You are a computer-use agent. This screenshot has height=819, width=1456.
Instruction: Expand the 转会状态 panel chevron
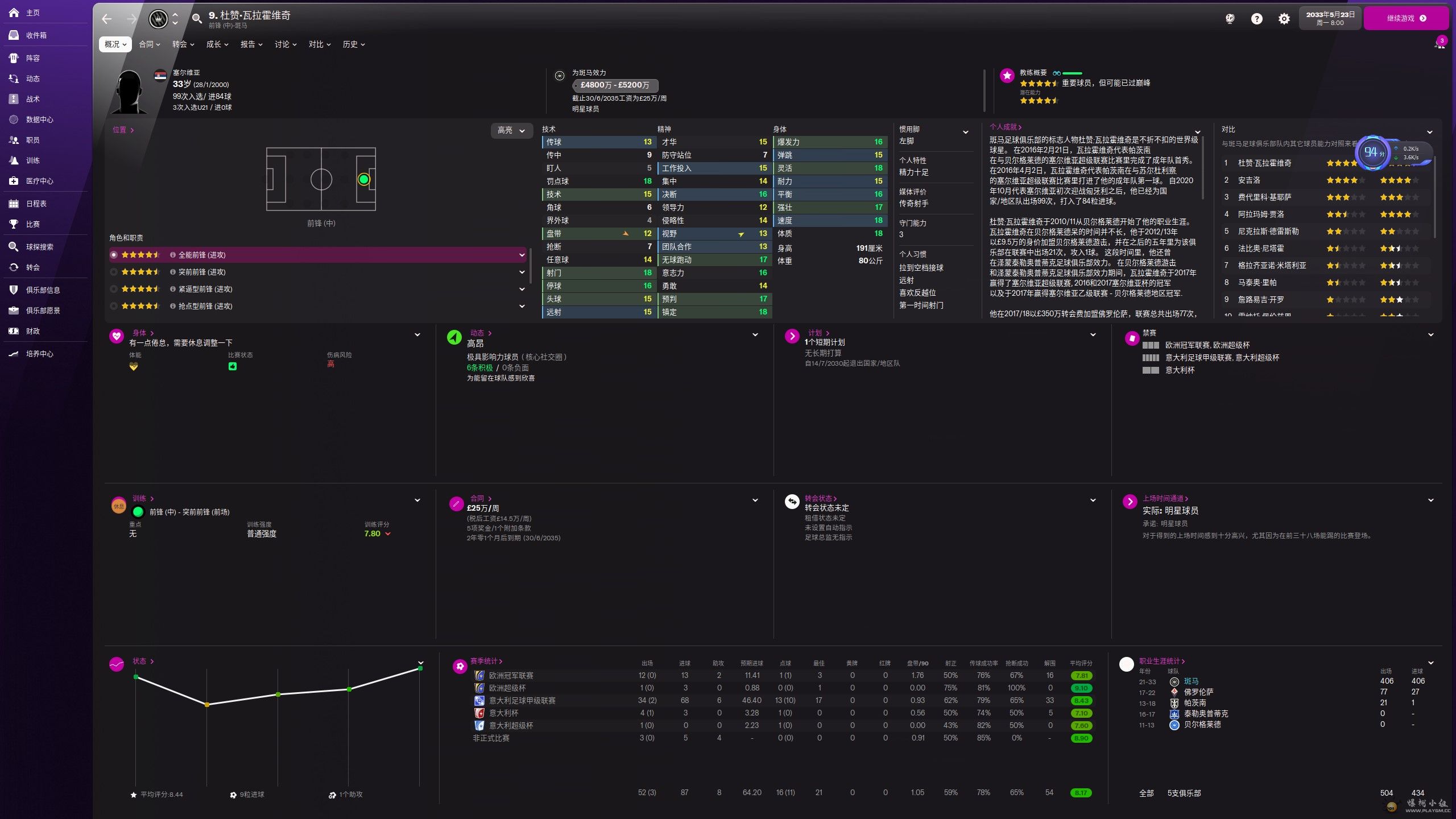coord(1093,500)
